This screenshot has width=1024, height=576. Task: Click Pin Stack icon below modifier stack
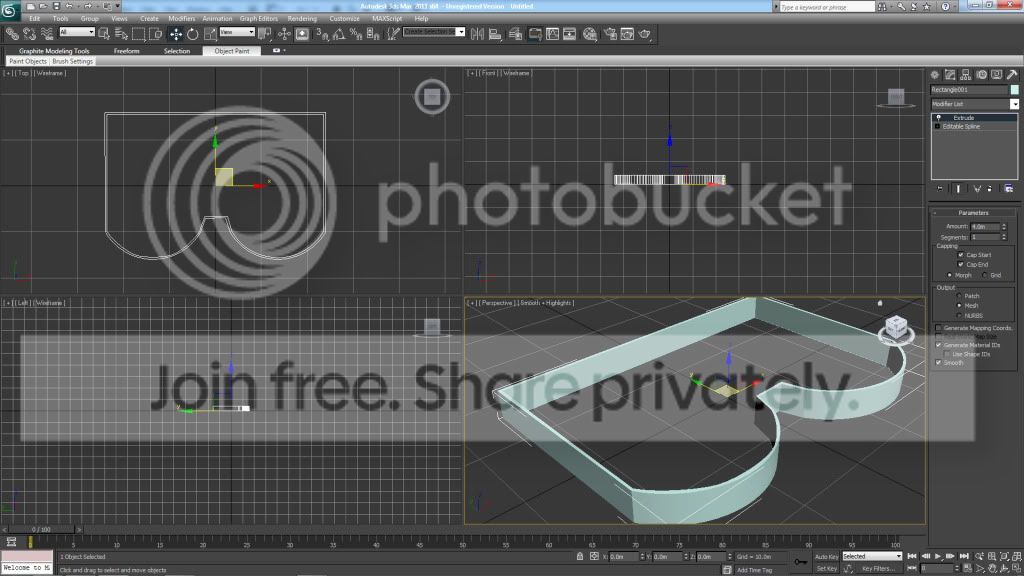coord(940,189)
